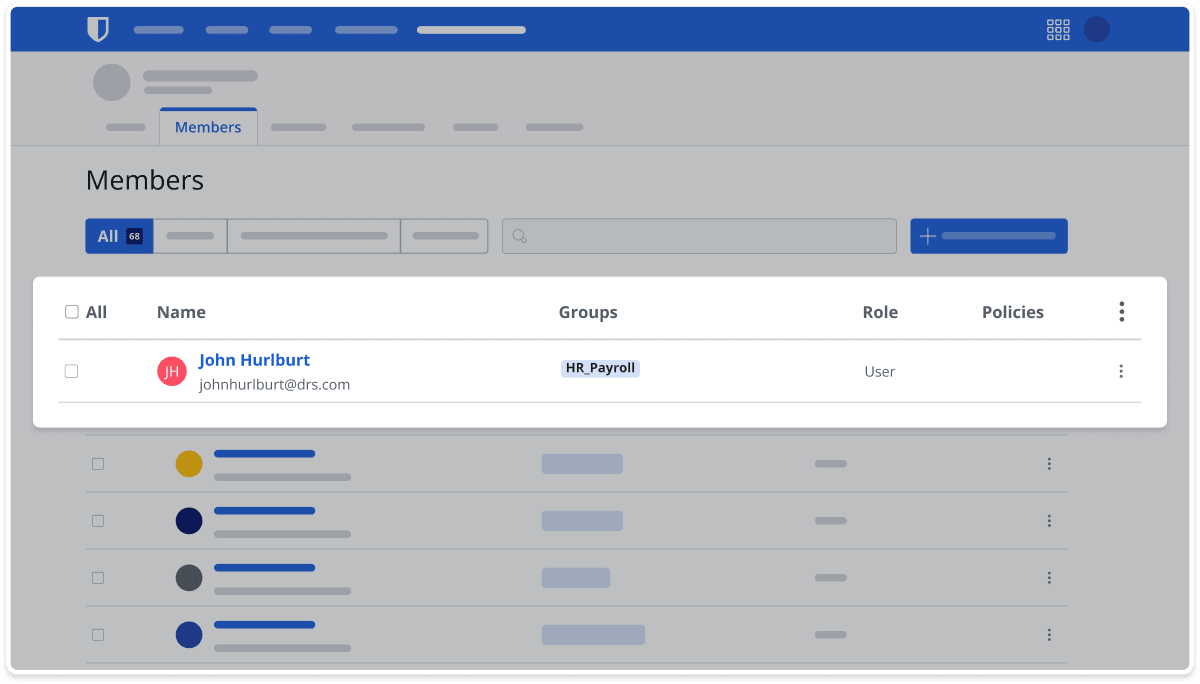Click the plus icon on the blue button
This screenshot has height=684, width=1200.
(927, 236)
